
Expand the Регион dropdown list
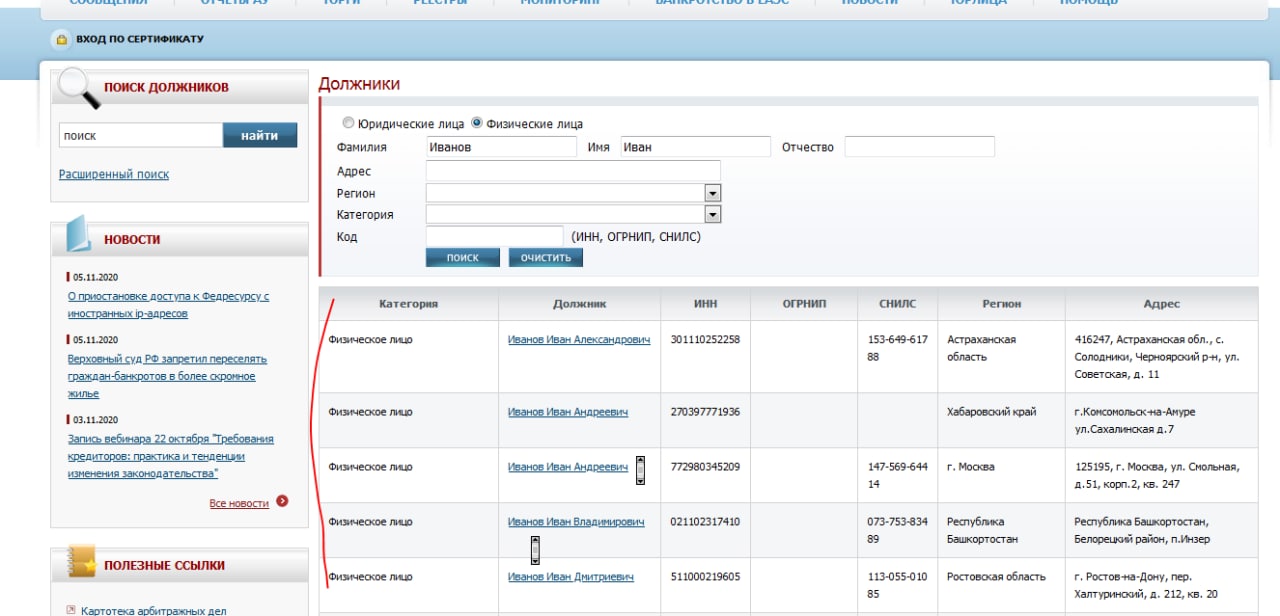pyautogui.click(x=712, y=193)
